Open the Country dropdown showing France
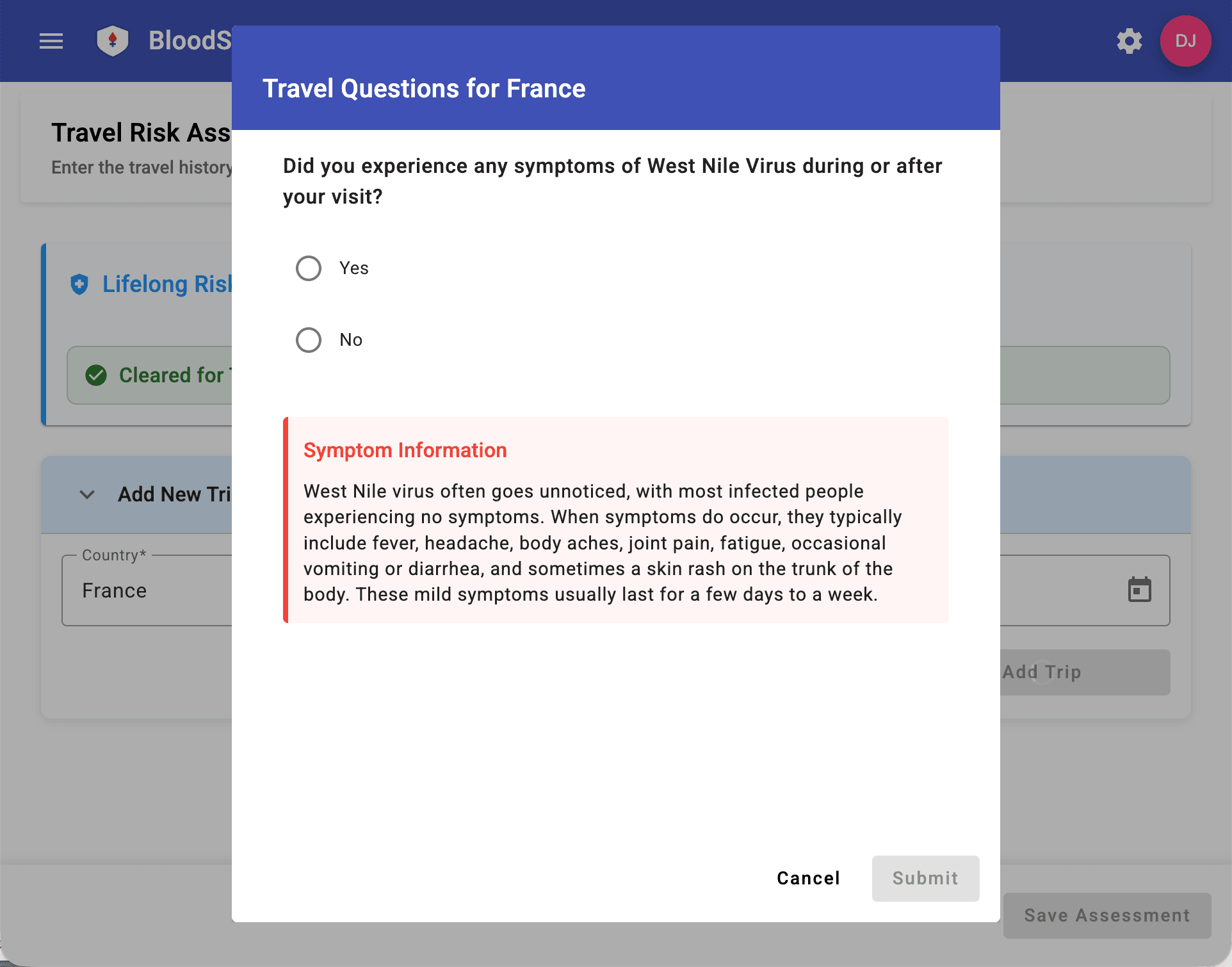 [x=147, y=590]
